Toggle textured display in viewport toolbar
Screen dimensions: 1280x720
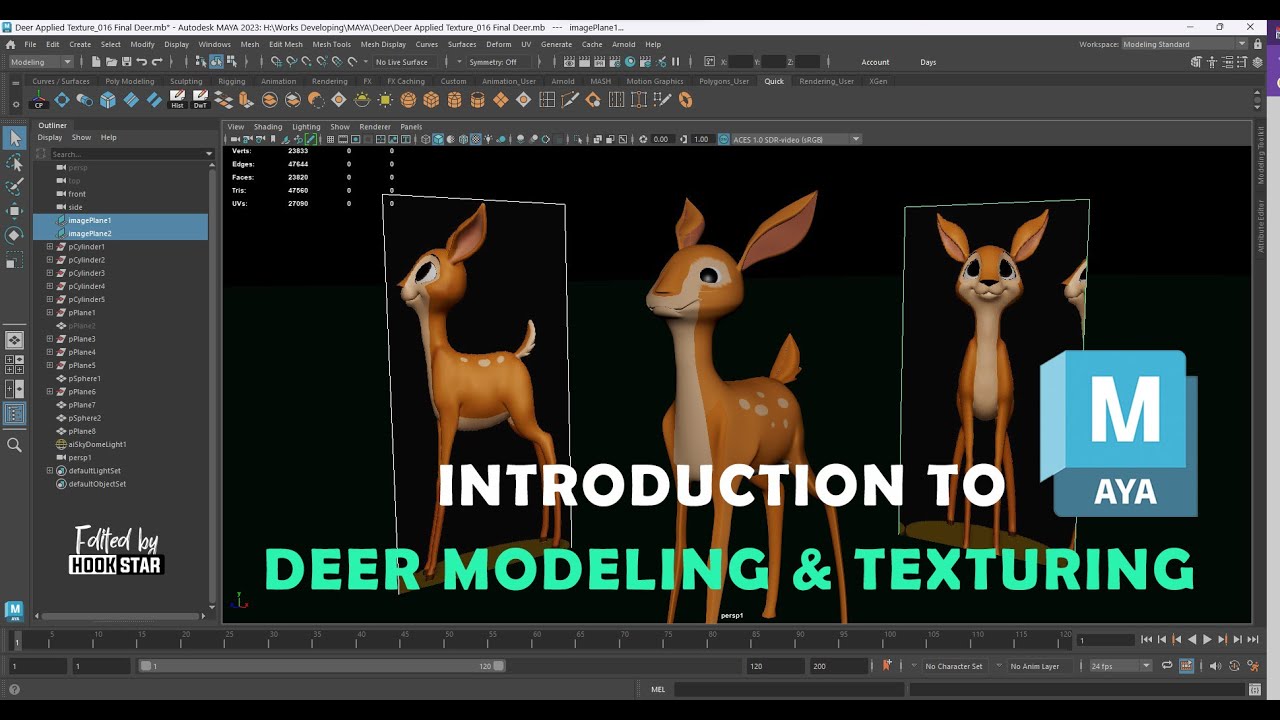point(476,139)
